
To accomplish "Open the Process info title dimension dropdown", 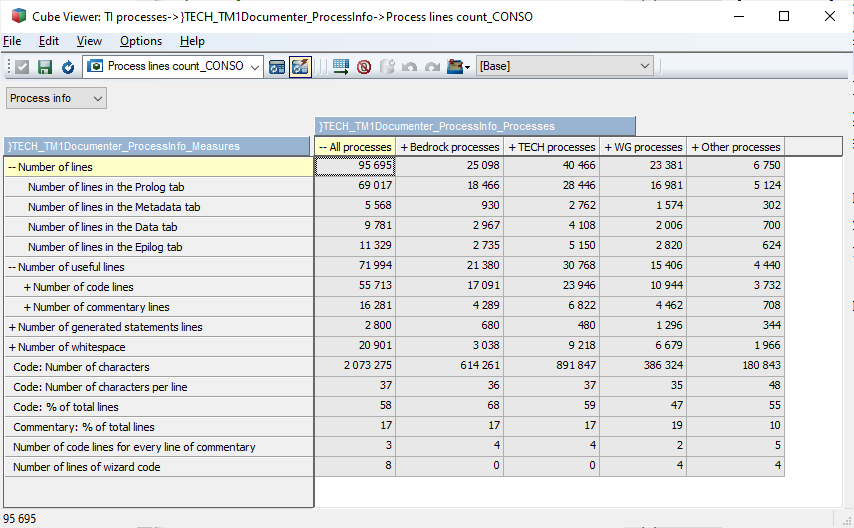I will click(97, 98).
